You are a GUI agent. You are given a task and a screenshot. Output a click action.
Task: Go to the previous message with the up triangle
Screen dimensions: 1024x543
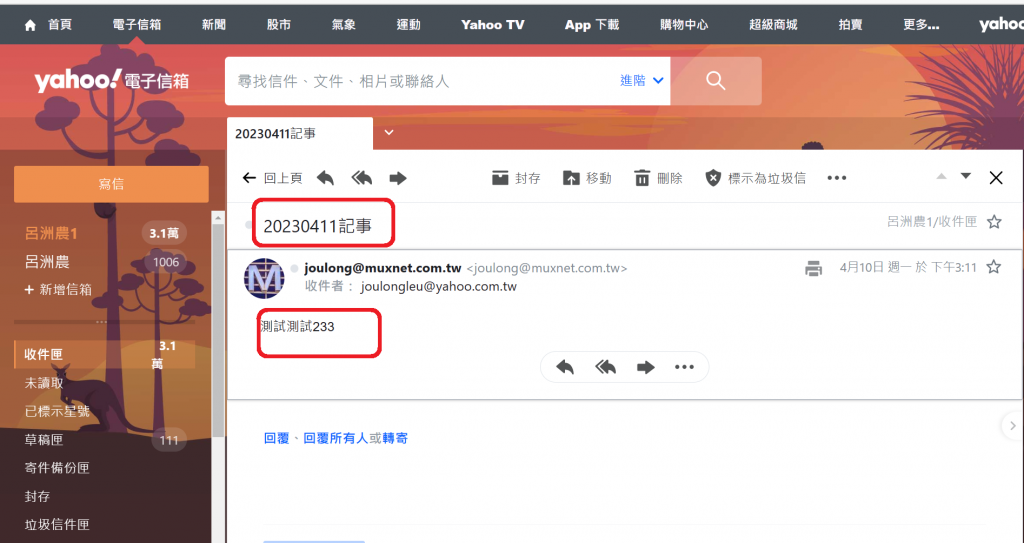(941, 176)
